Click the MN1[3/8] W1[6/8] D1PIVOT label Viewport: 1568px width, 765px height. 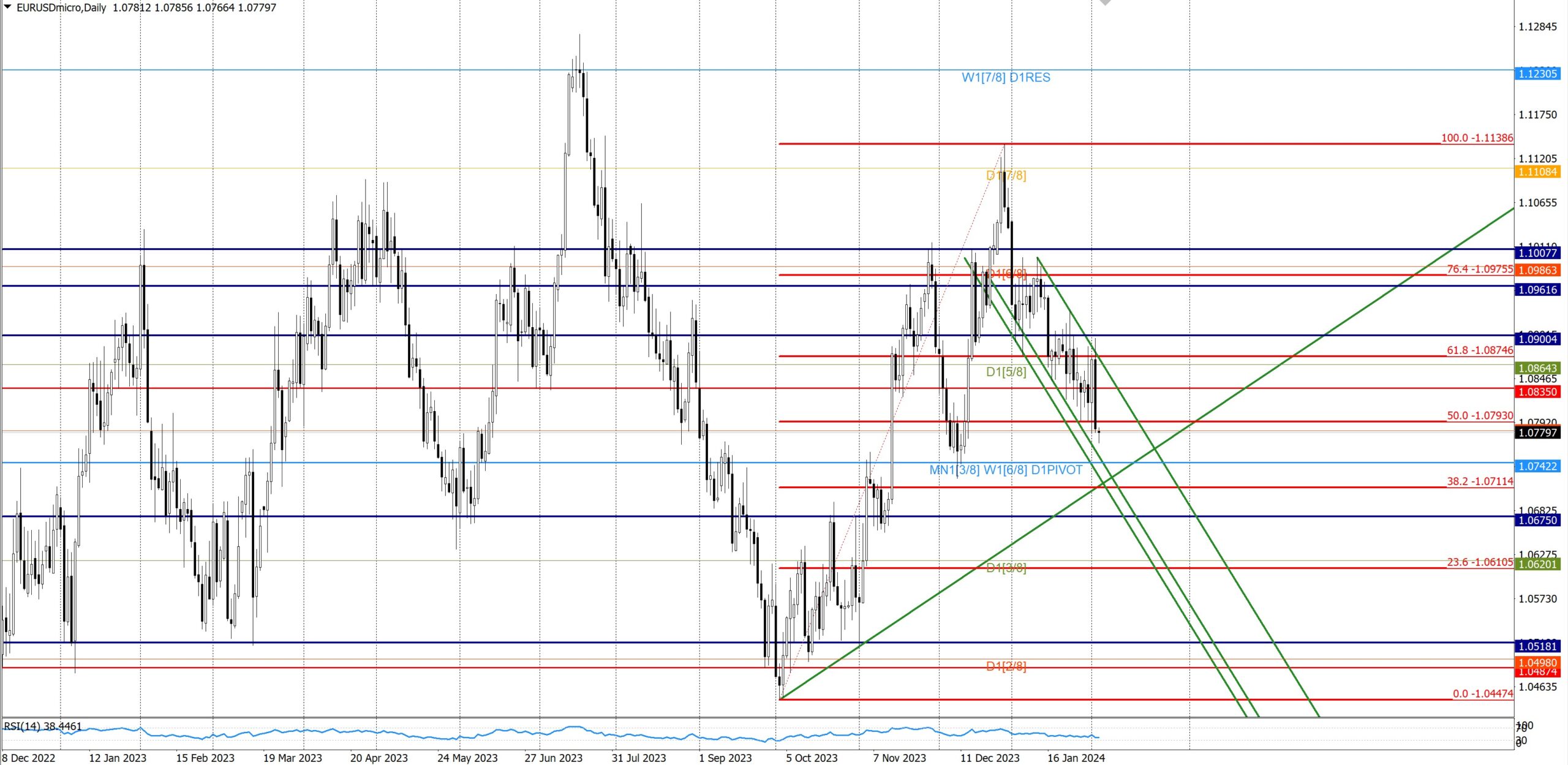(x=1006, y=470)
